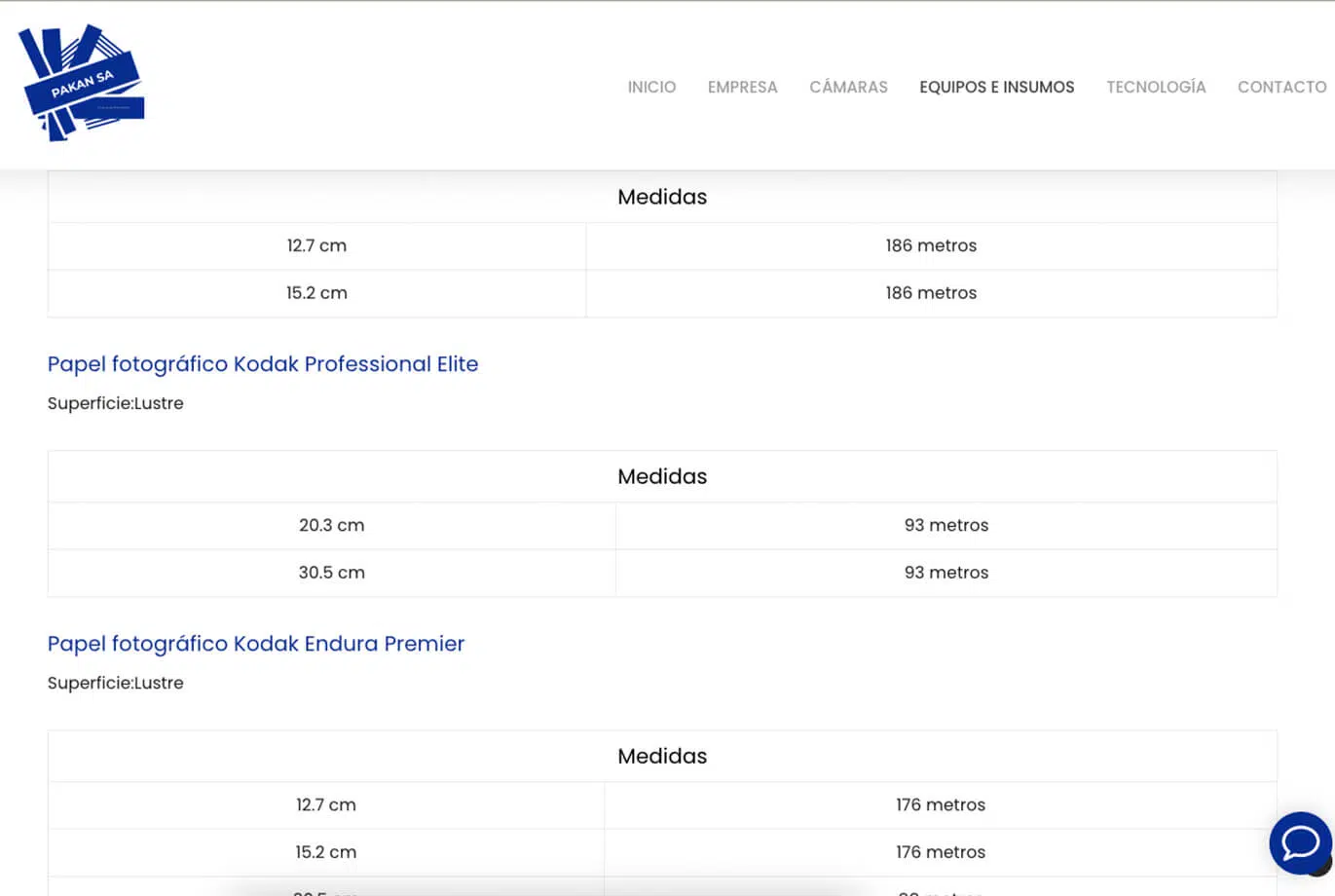Click 15.2 cm in the 176 metros table

326,852
